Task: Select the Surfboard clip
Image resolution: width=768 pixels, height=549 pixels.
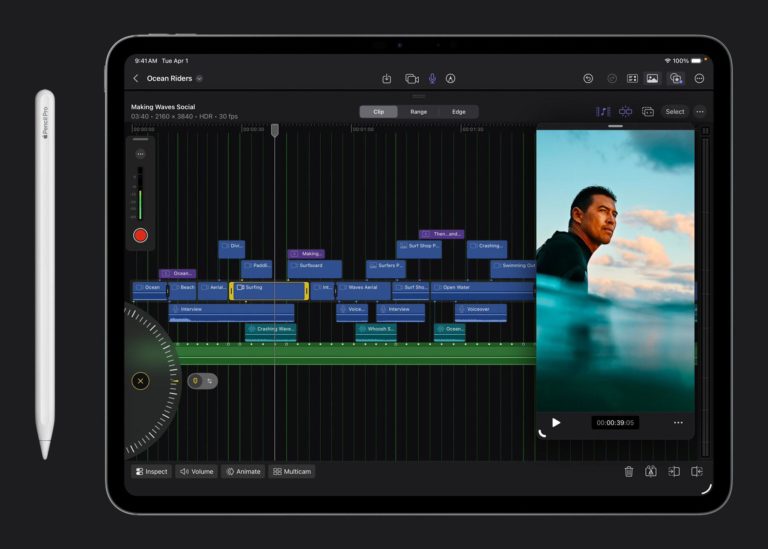Action: pyautogui.click(x=315, y=269)
